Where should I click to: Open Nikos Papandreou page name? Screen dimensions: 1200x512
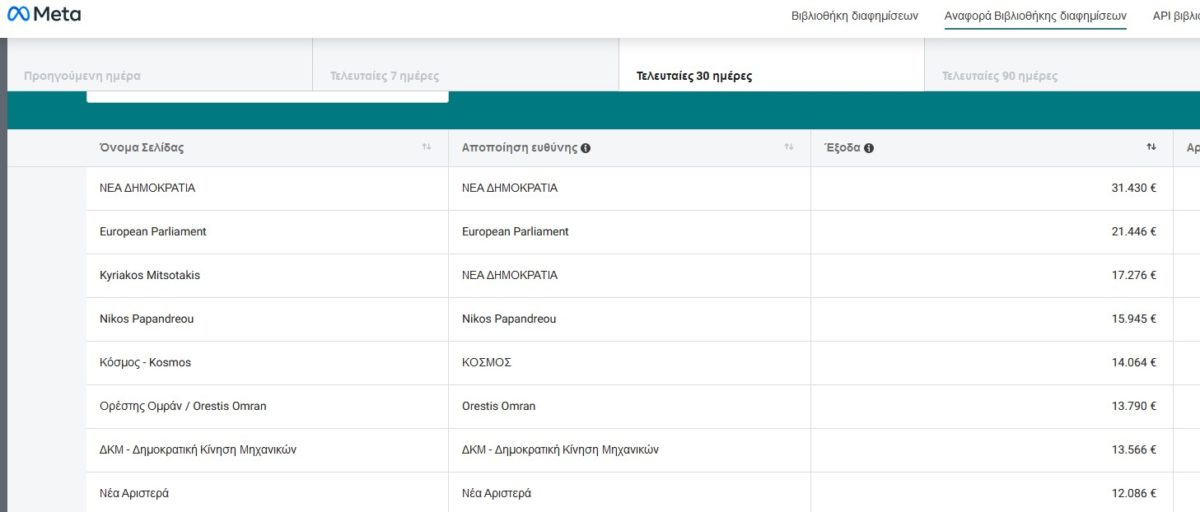click(x=147, y=319)
